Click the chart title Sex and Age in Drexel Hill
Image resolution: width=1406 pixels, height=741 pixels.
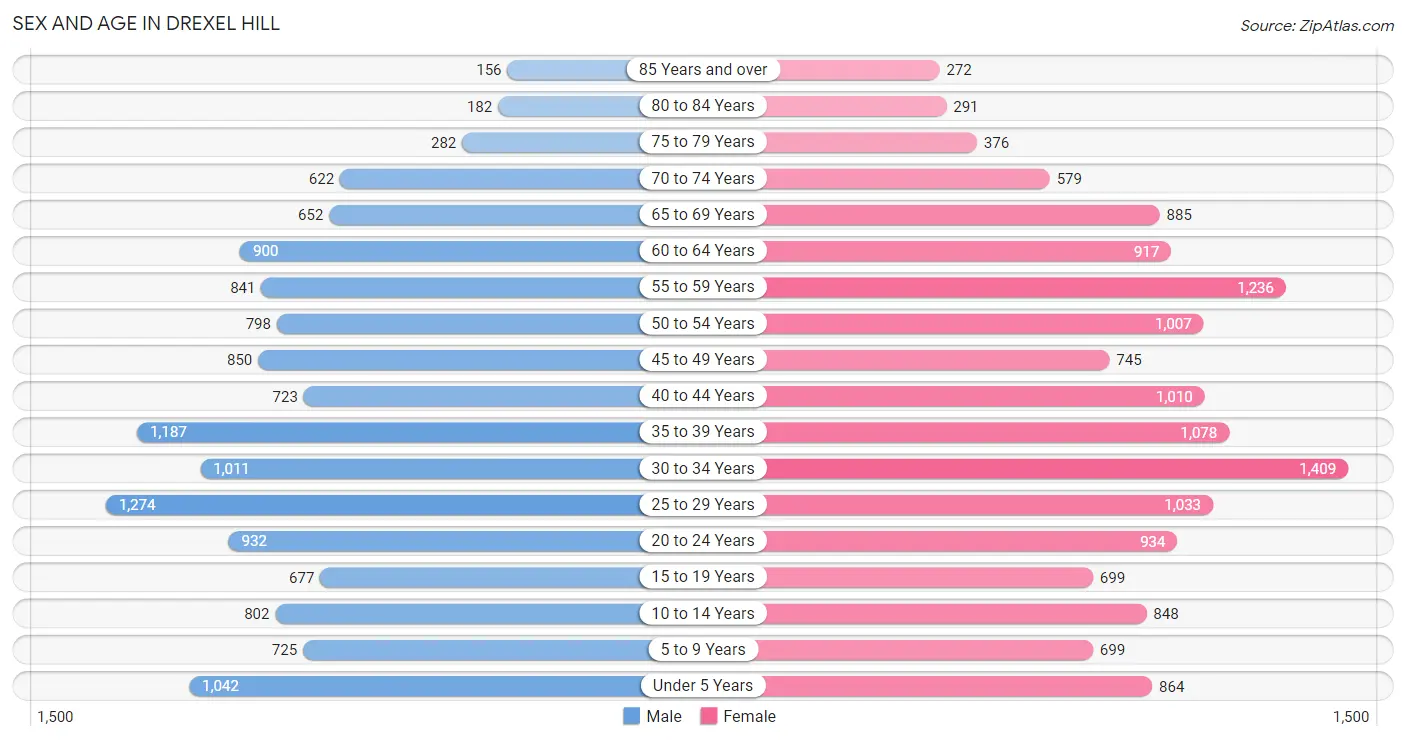[x=146, y=23]
